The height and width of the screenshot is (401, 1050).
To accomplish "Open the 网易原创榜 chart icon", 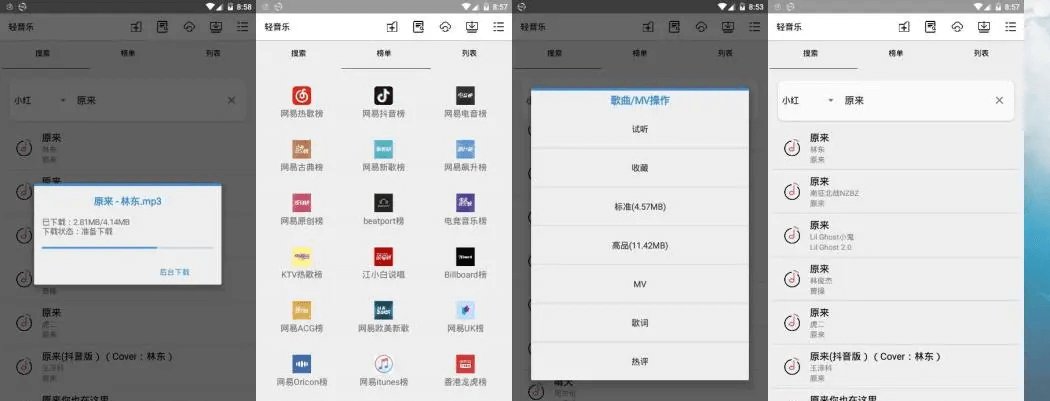I will pos(301,203).
